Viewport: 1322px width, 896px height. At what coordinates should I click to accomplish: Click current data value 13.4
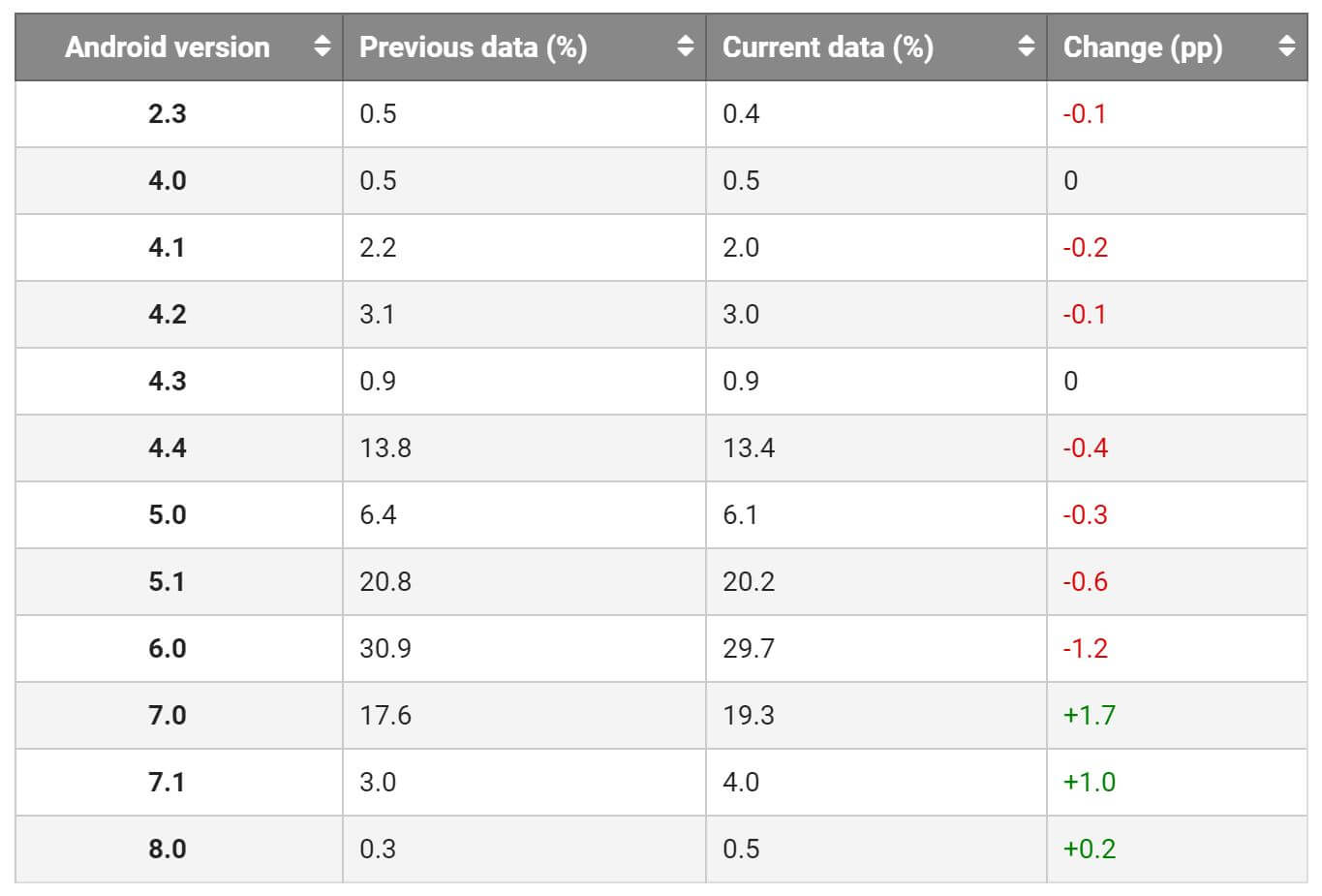[749, 448]
